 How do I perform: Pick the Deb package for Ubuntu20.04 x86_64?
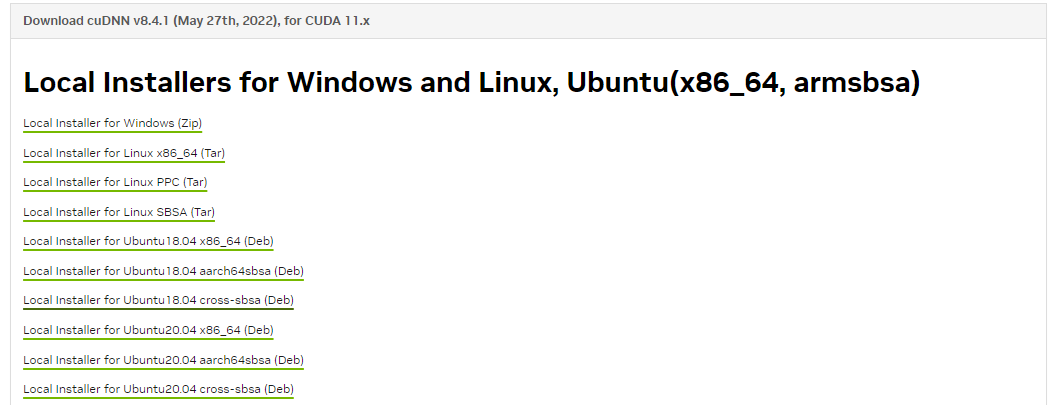[x=148, y=330]
